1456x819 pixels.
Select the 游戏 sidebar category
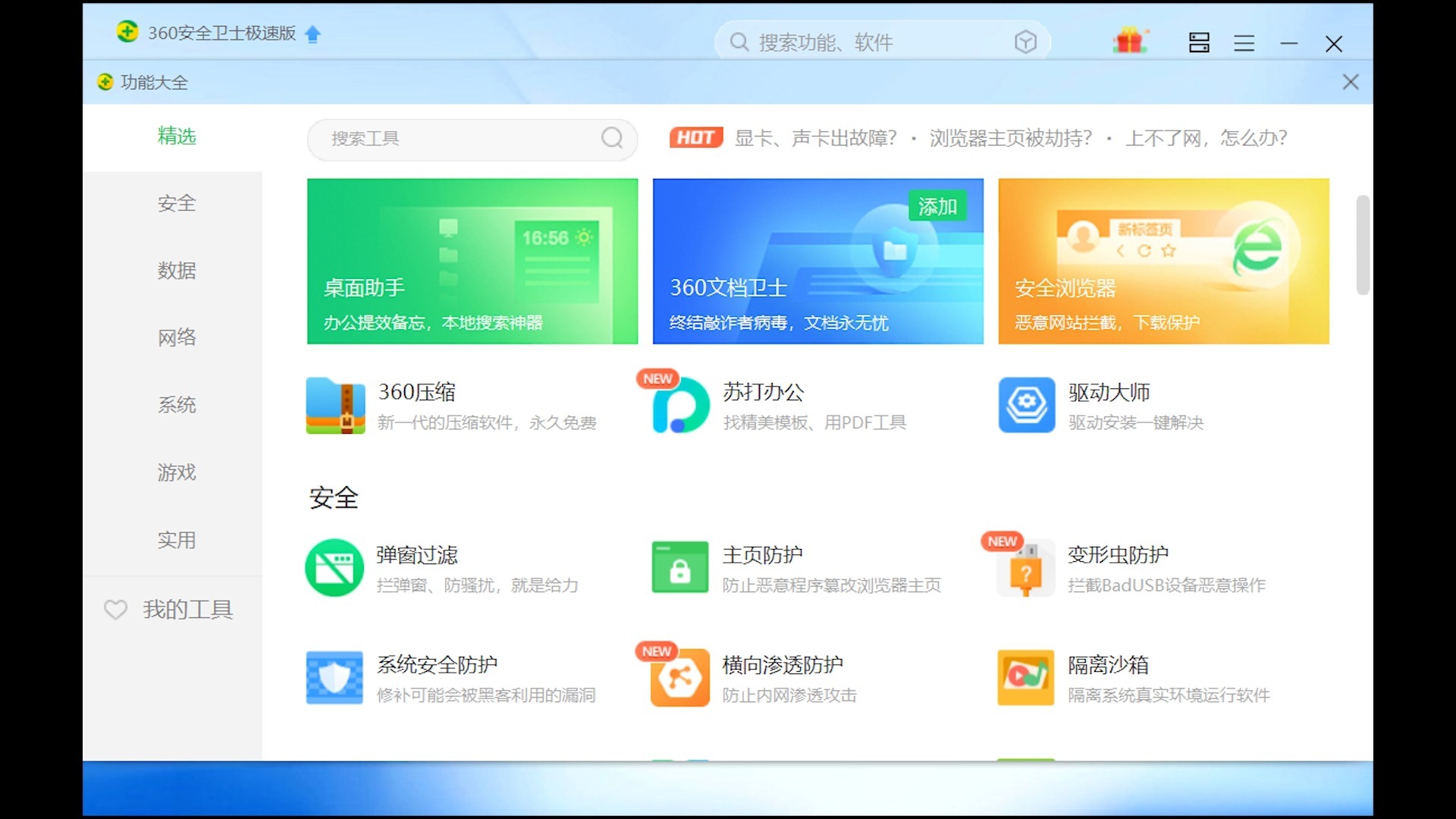[177, 472]
